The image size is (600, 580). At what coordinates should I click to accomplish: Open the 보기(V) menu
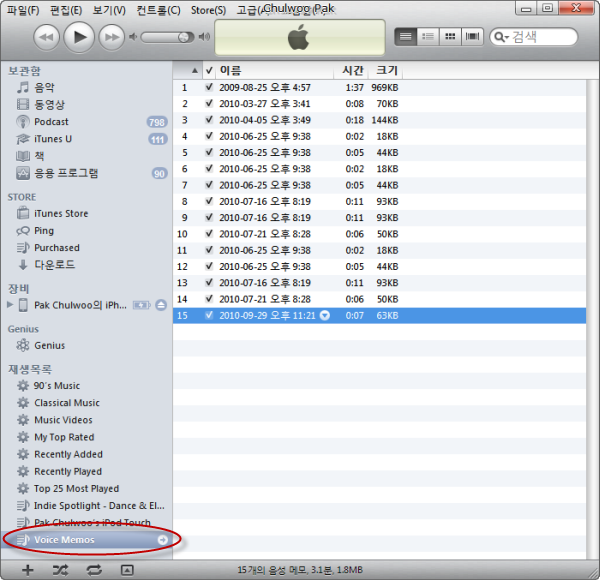(109, 10)
